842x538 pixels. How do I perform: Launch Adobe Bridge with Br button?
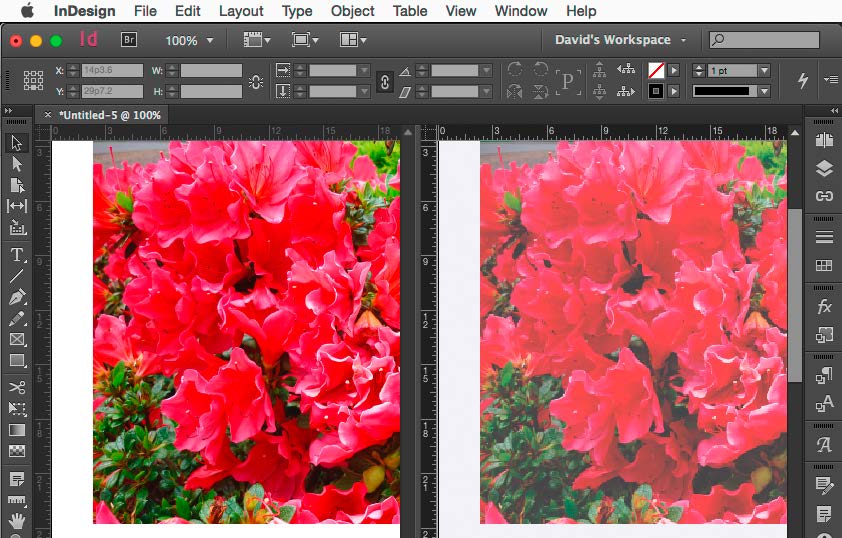(x=129, y=40)
